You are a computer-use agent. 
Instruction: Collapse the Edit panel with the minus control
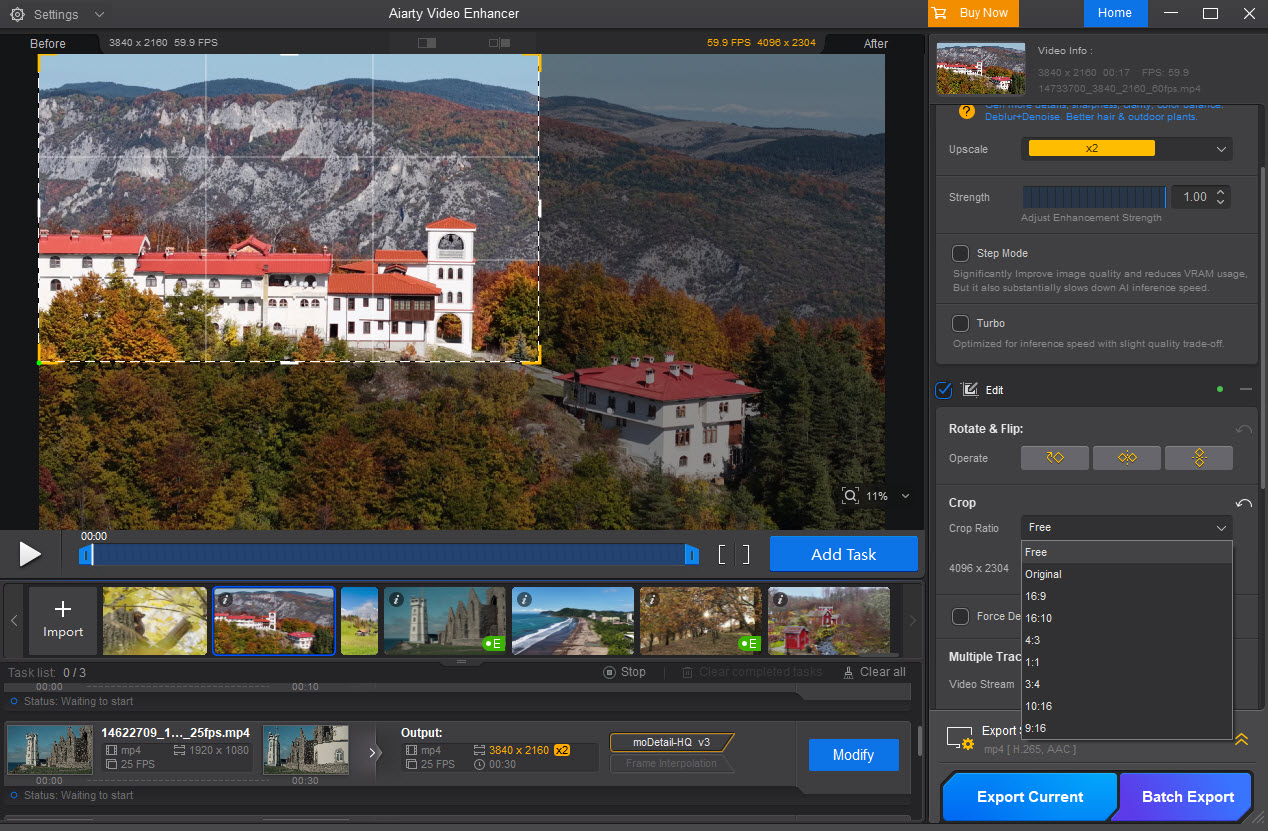click(x=1245, y=390)
